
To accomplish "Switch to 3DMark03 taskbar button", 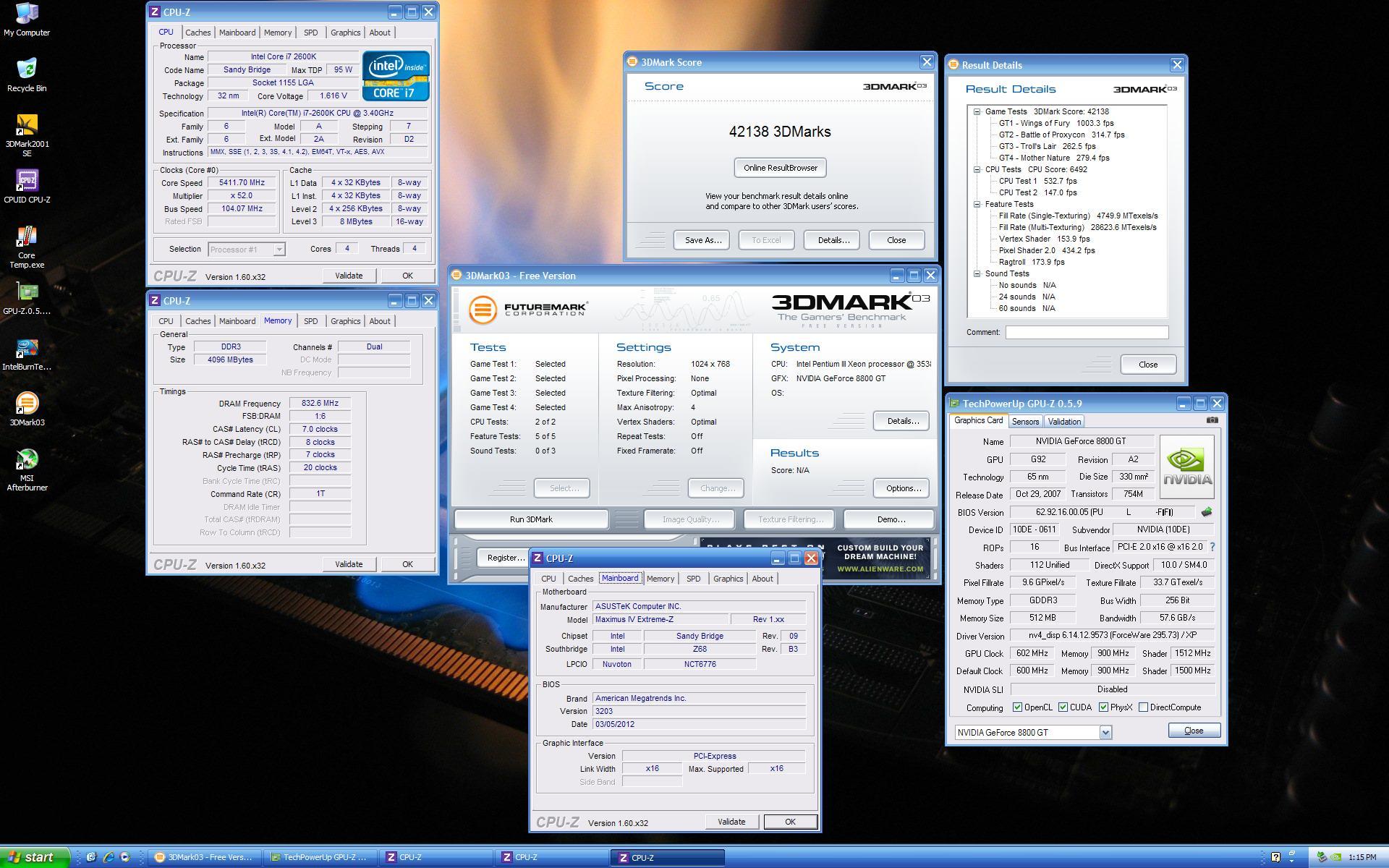I will click(x=204, y=857).
